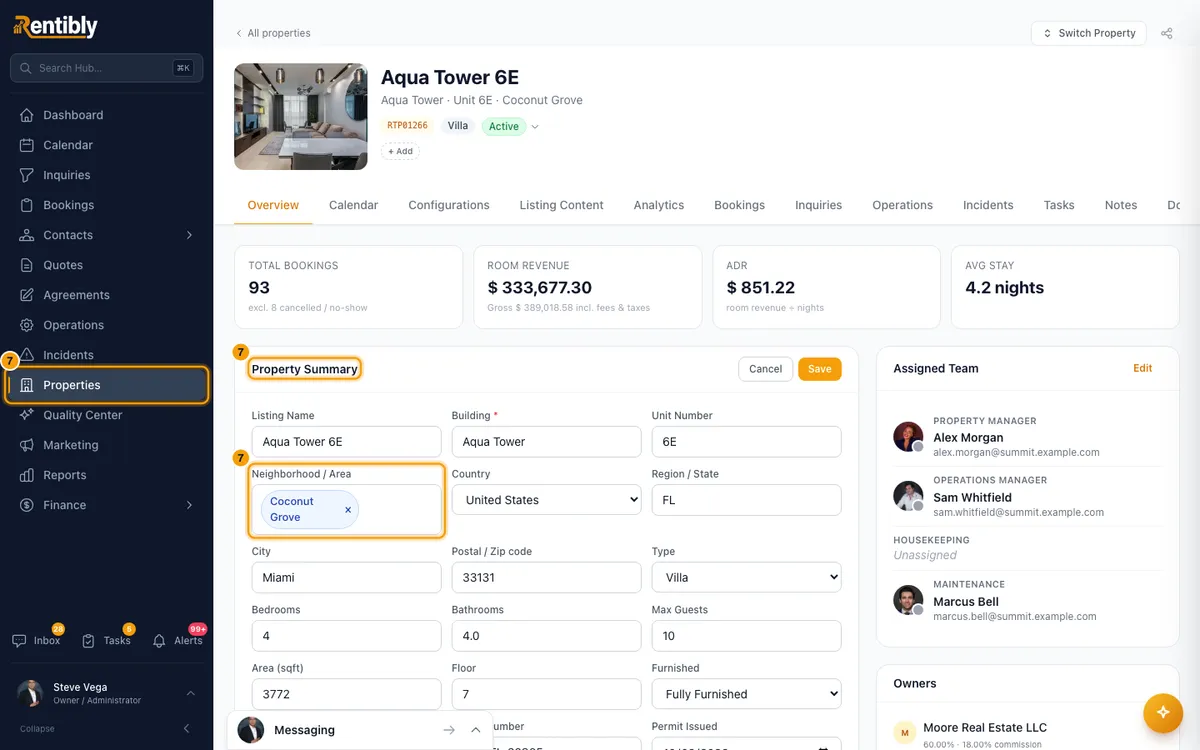The image size is (1200, 750).
Task: Collapse the sidebar with the chevron
Action: point(186,728)
